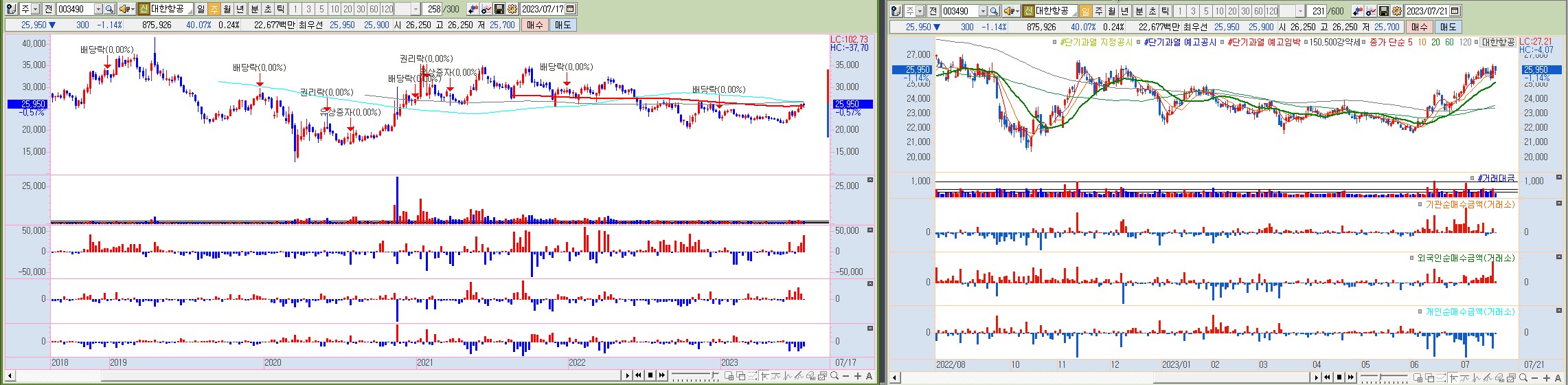1568x385 pixels.
Task: Open the calendar picker beside 2023/07/17
Action: [569, 9]
